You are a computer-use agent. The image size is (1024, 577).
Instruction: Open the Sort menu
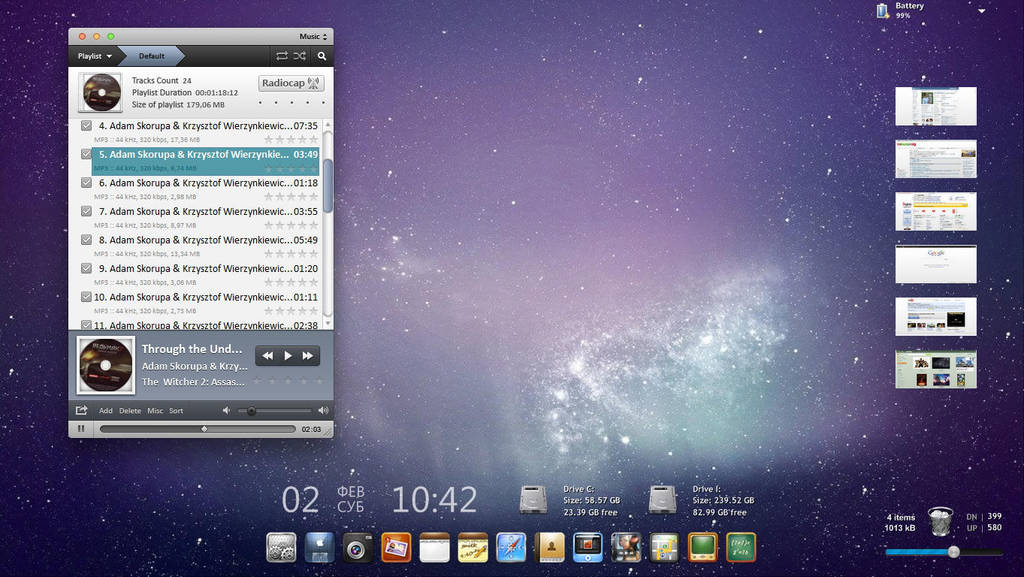[176, 411]
